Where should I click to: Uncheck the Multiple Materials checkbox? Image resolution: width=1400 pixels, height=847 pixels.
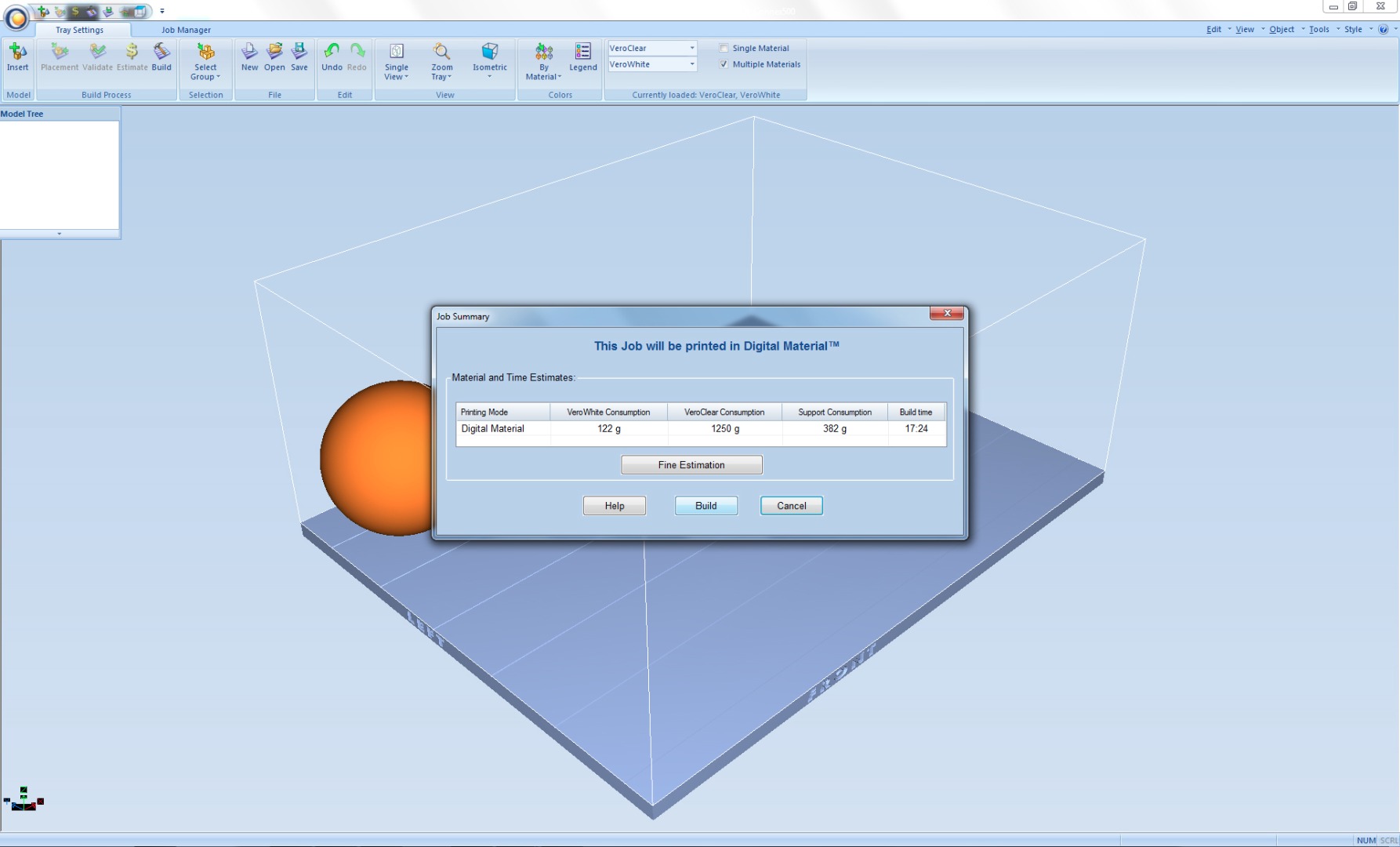pos(724,64)
